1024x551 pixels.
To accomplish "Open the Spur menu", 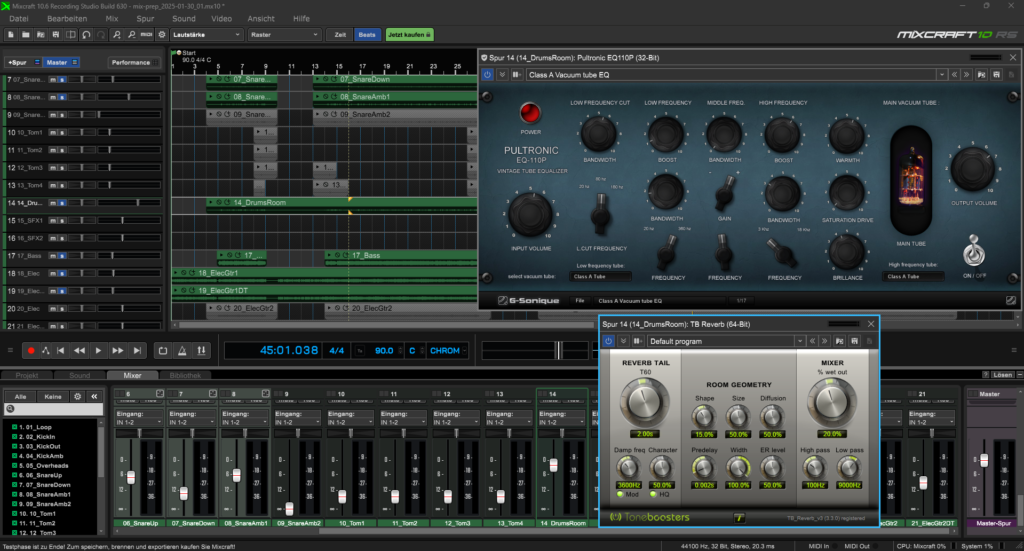I will tap(145, 18).
